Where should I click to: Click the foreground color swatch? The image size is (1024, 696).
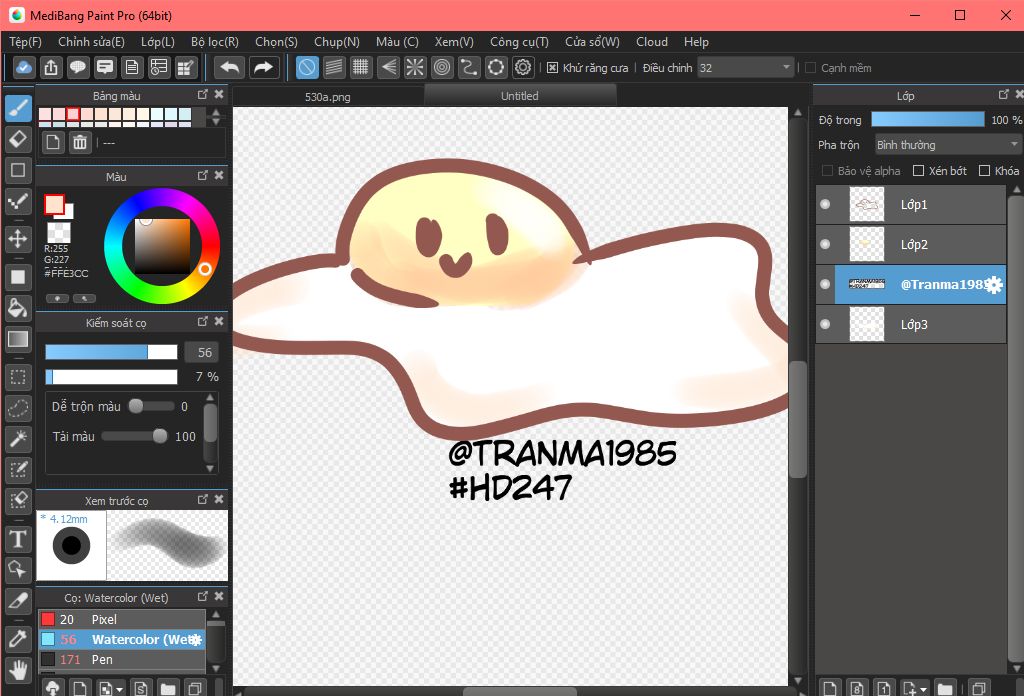click(x=54, y=204)
